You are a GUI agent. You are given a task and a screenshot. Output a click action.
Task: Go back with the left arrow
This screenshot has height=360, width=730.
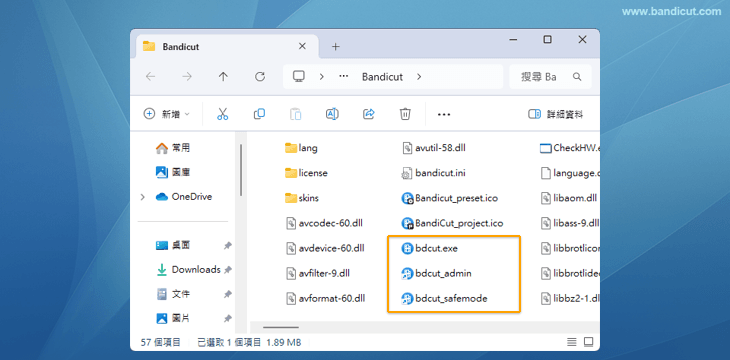pos(150,77)
